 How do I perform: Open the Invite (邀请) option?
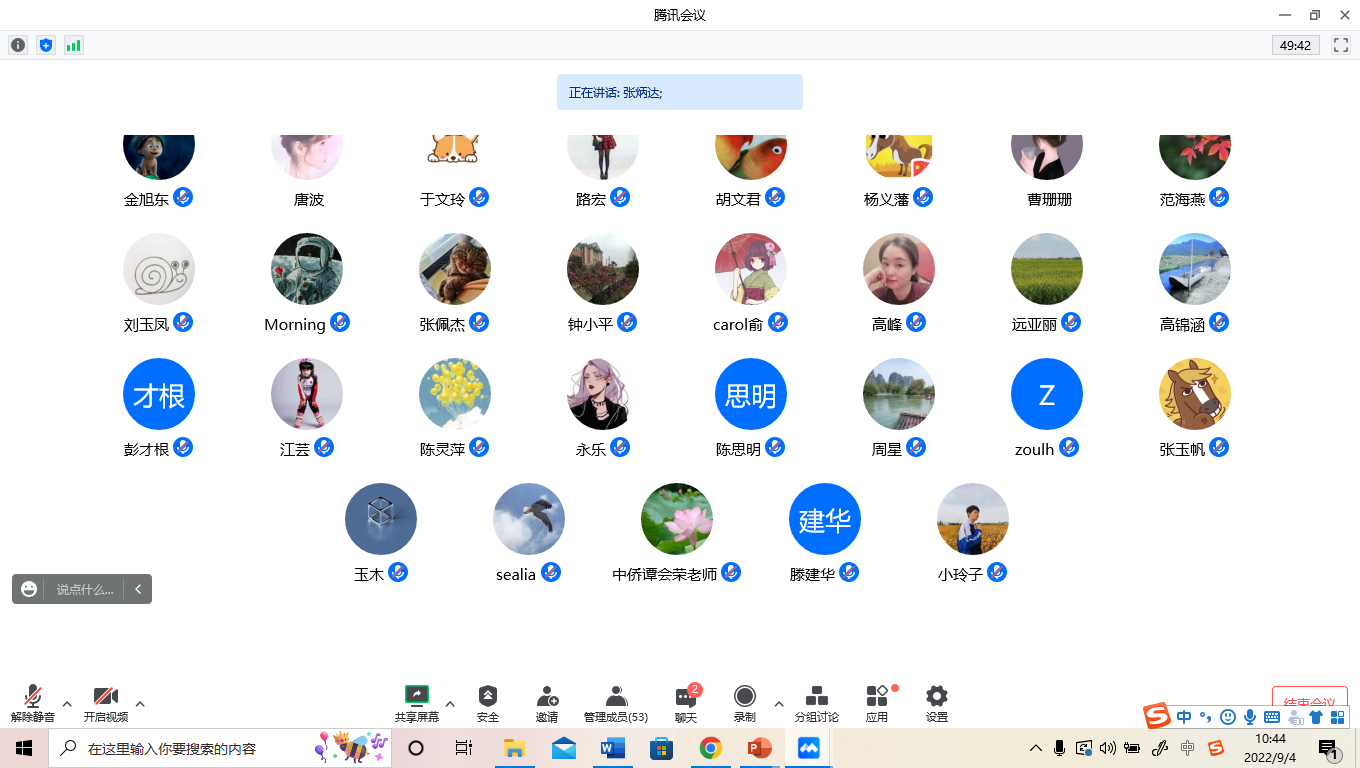[x=547, y=703]
